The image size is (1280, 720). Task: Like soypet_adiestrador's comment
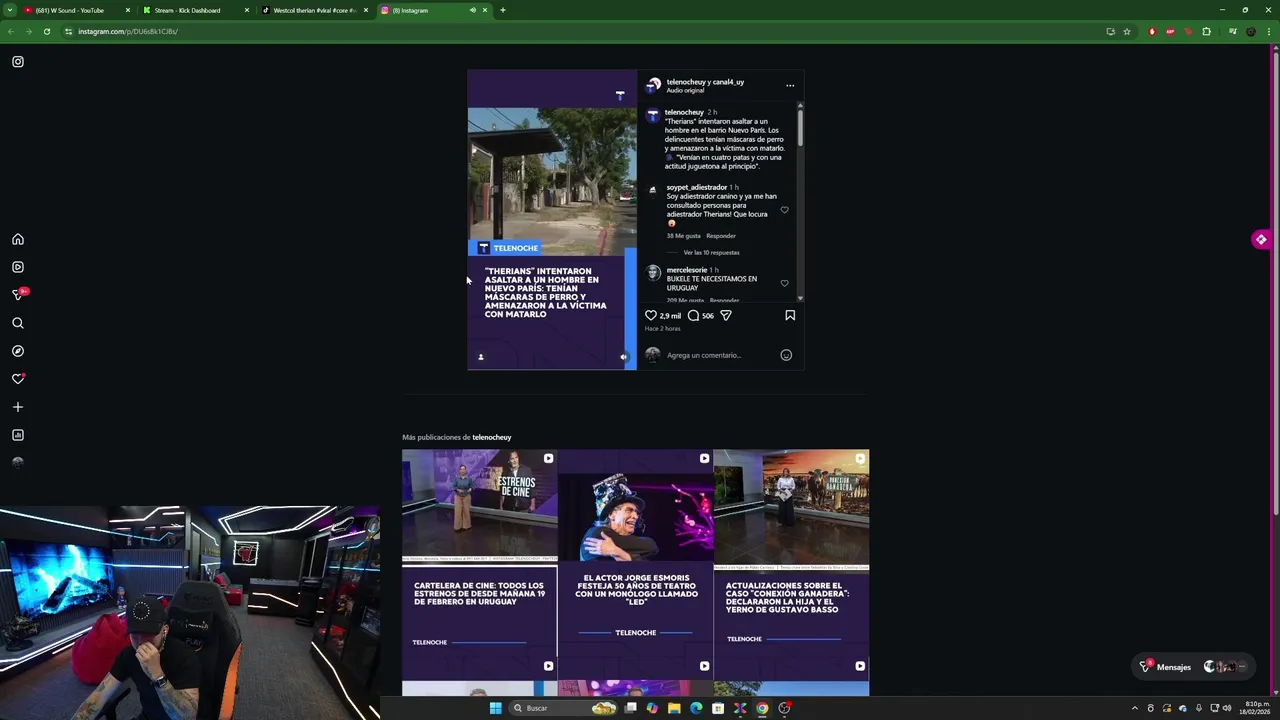[x=784, y=210]
